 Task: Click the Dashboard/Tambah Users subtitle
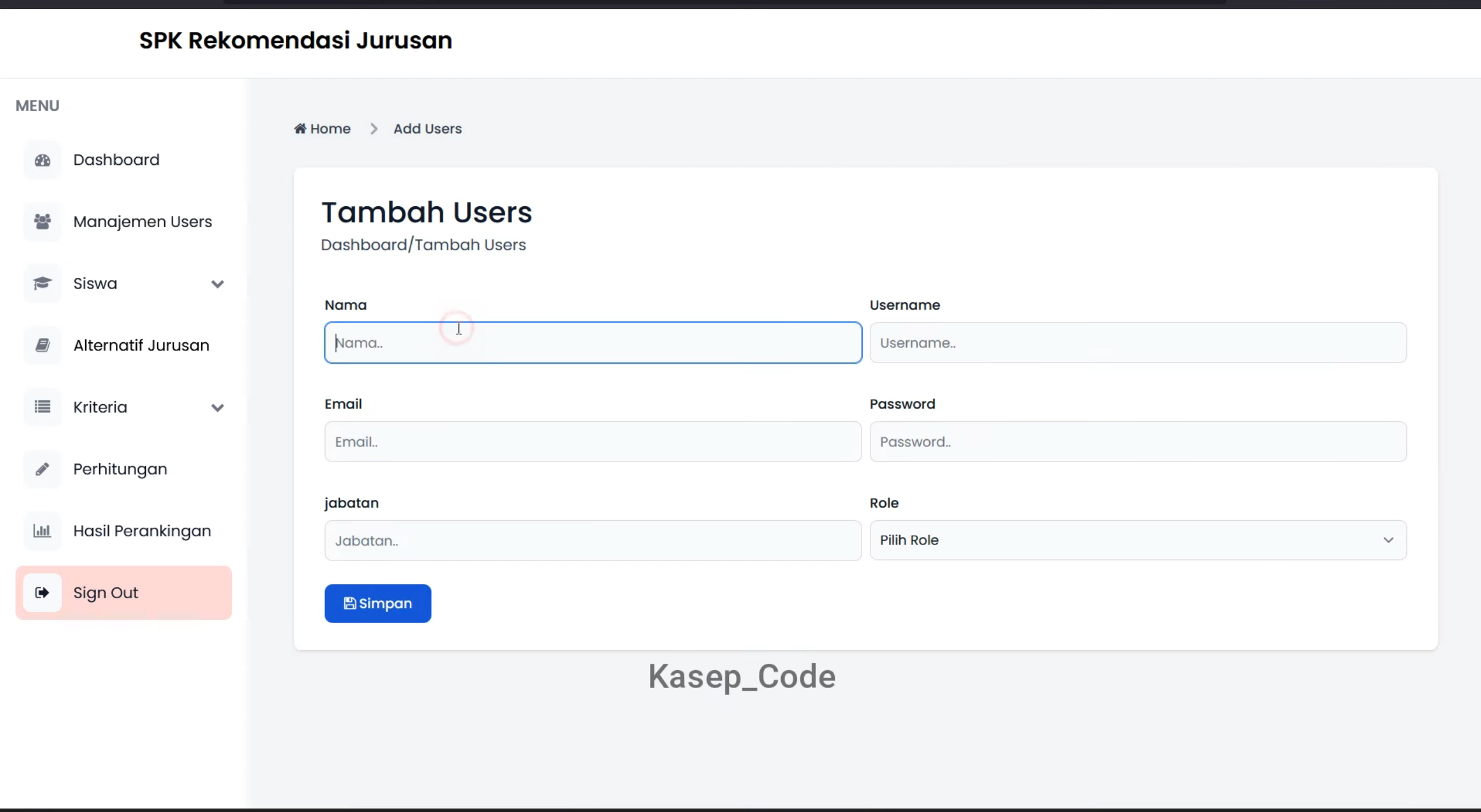[x=424, y=244]
